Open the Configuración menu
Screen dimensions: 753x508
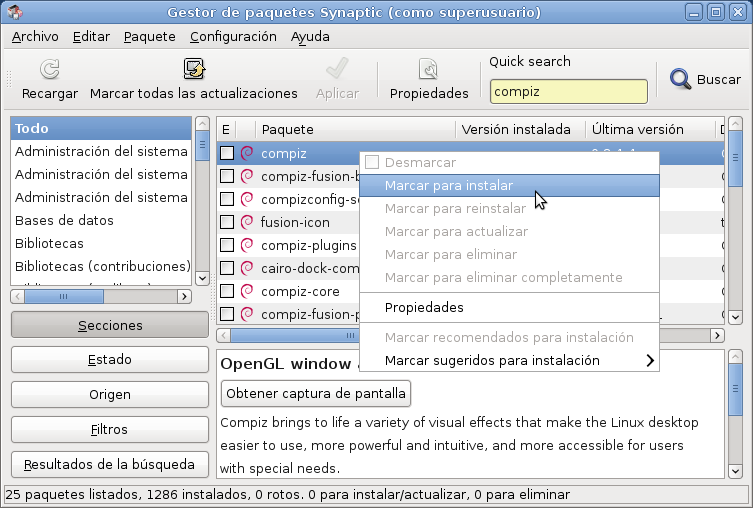(233, 36)
